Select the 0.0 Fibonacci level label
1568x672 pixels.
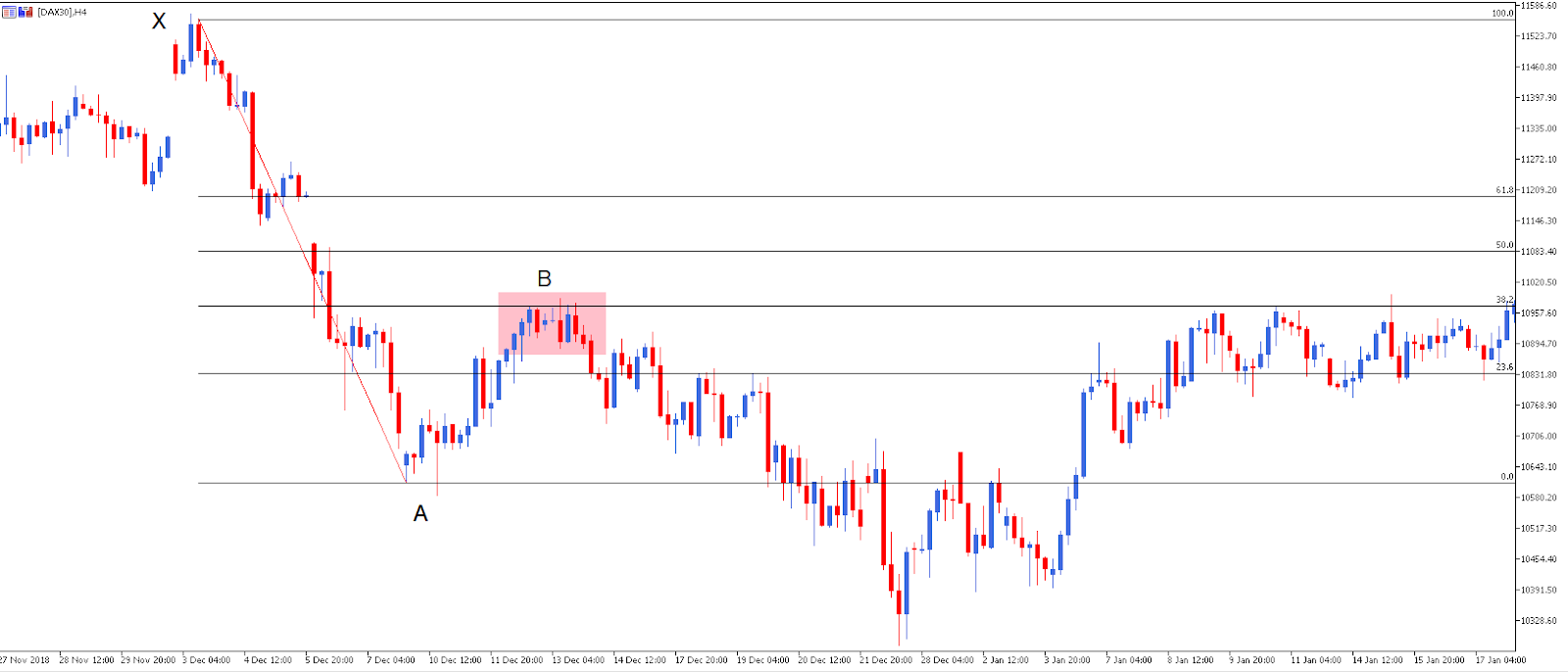(x=1507, y=477)
